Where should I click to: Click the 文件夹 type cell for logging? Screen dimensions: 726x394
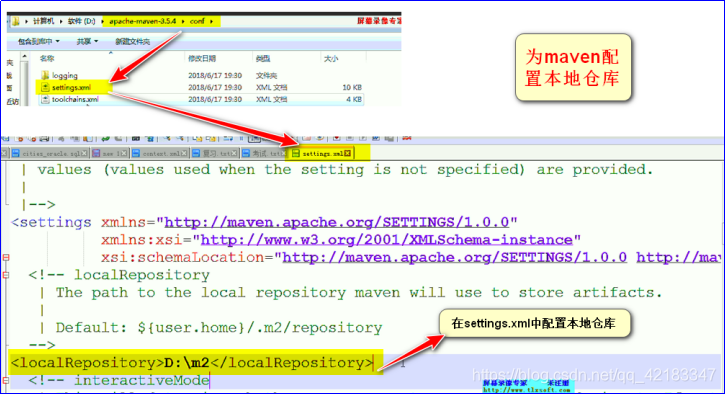266,75
